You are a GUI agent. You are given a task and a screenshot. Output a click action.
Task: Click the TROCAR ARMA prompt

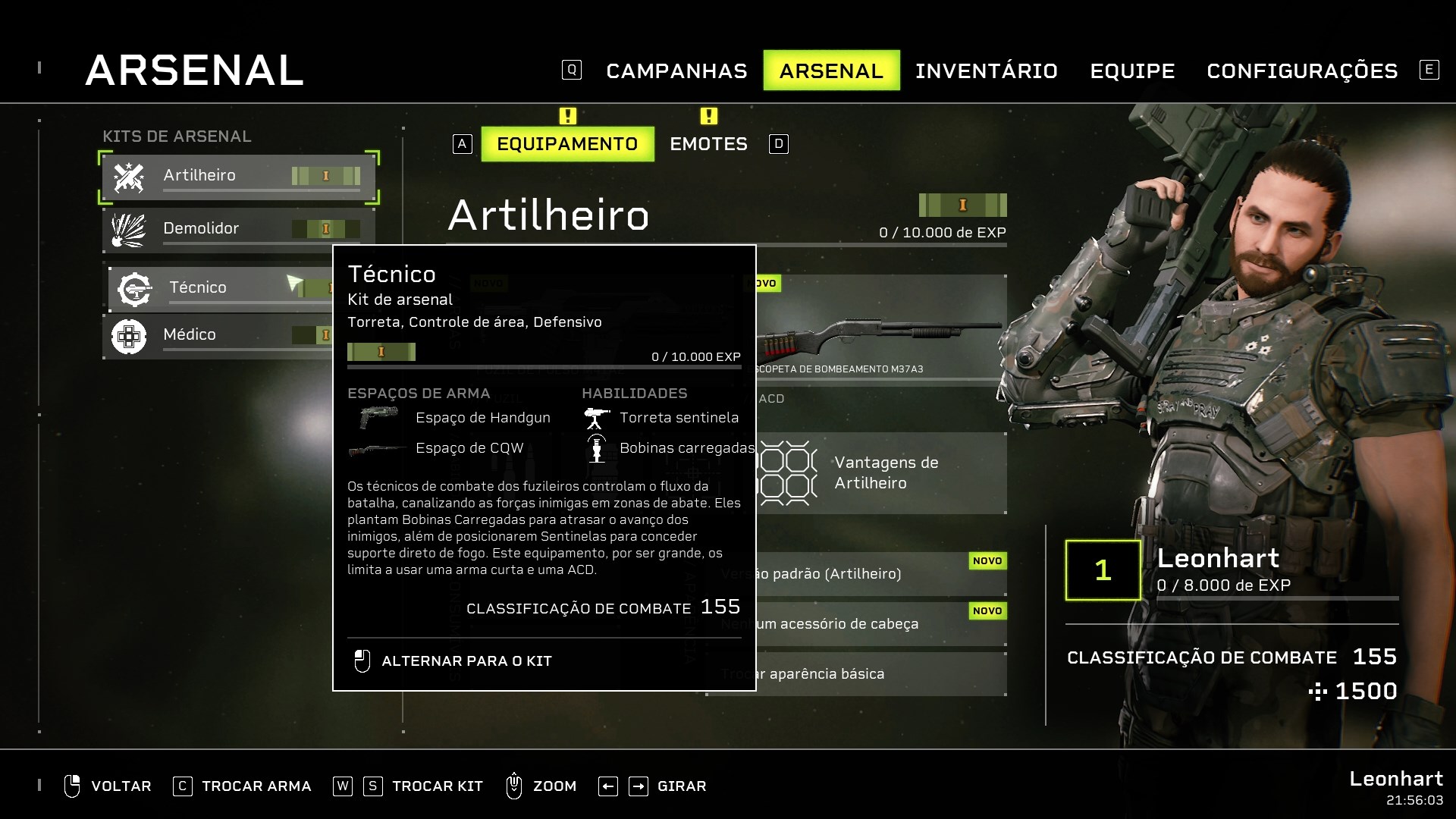(x=256, y=786)
